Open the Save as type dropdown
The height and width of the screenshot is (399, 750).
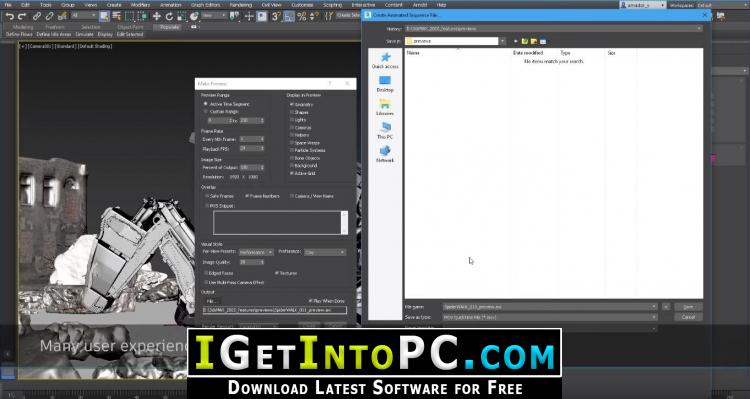coord(654,317)
